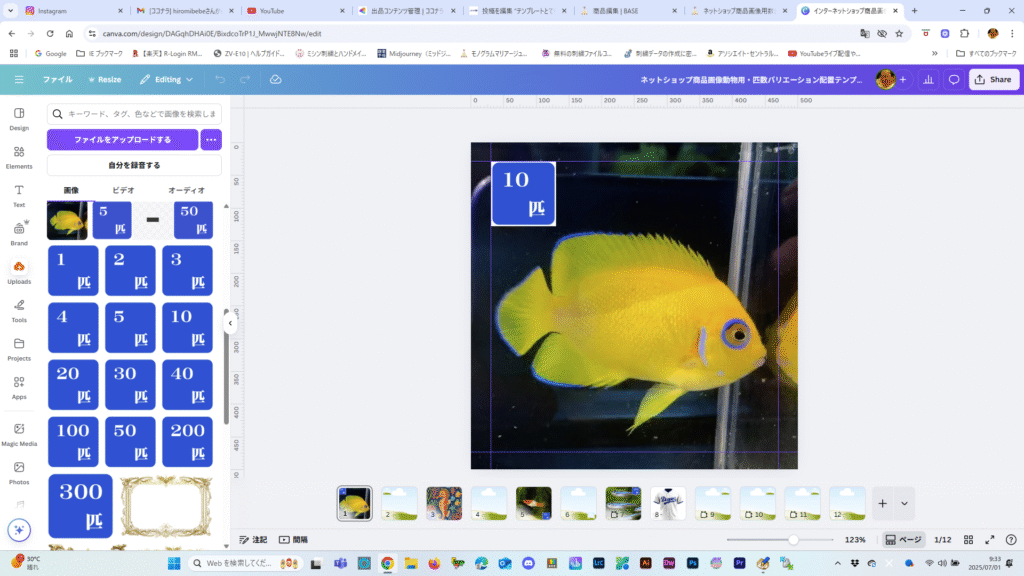Expand page options chevron beside add page
The height and width of the screenshot is (576, 1024).
[904, 504]
